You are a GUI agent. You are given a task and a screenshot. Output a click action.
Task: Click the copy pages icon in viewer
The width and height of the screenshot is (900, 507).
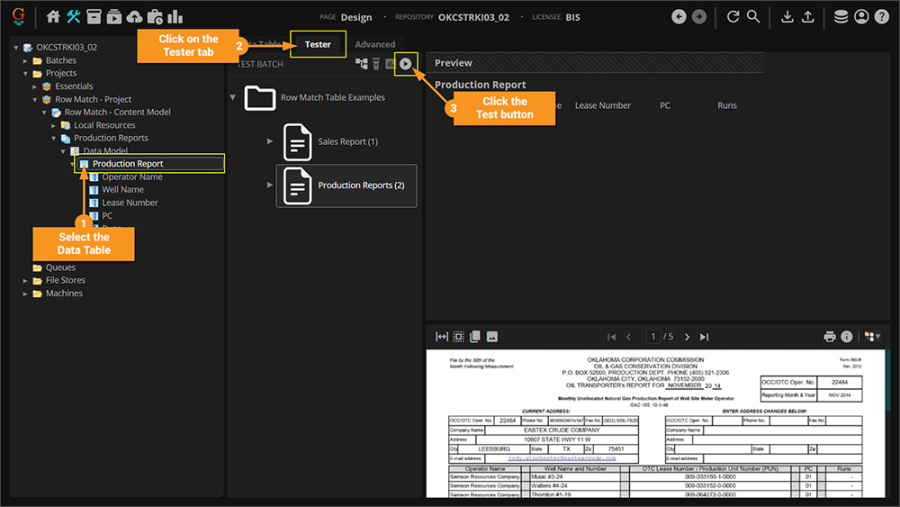click(475, 336)
